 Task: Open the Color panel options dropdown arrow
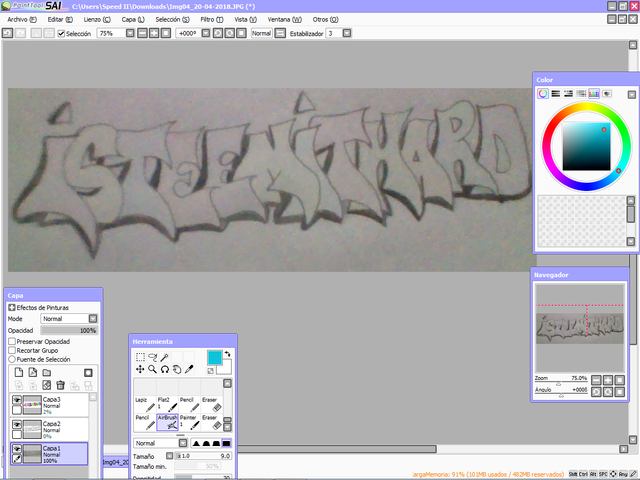click(631, 94)
